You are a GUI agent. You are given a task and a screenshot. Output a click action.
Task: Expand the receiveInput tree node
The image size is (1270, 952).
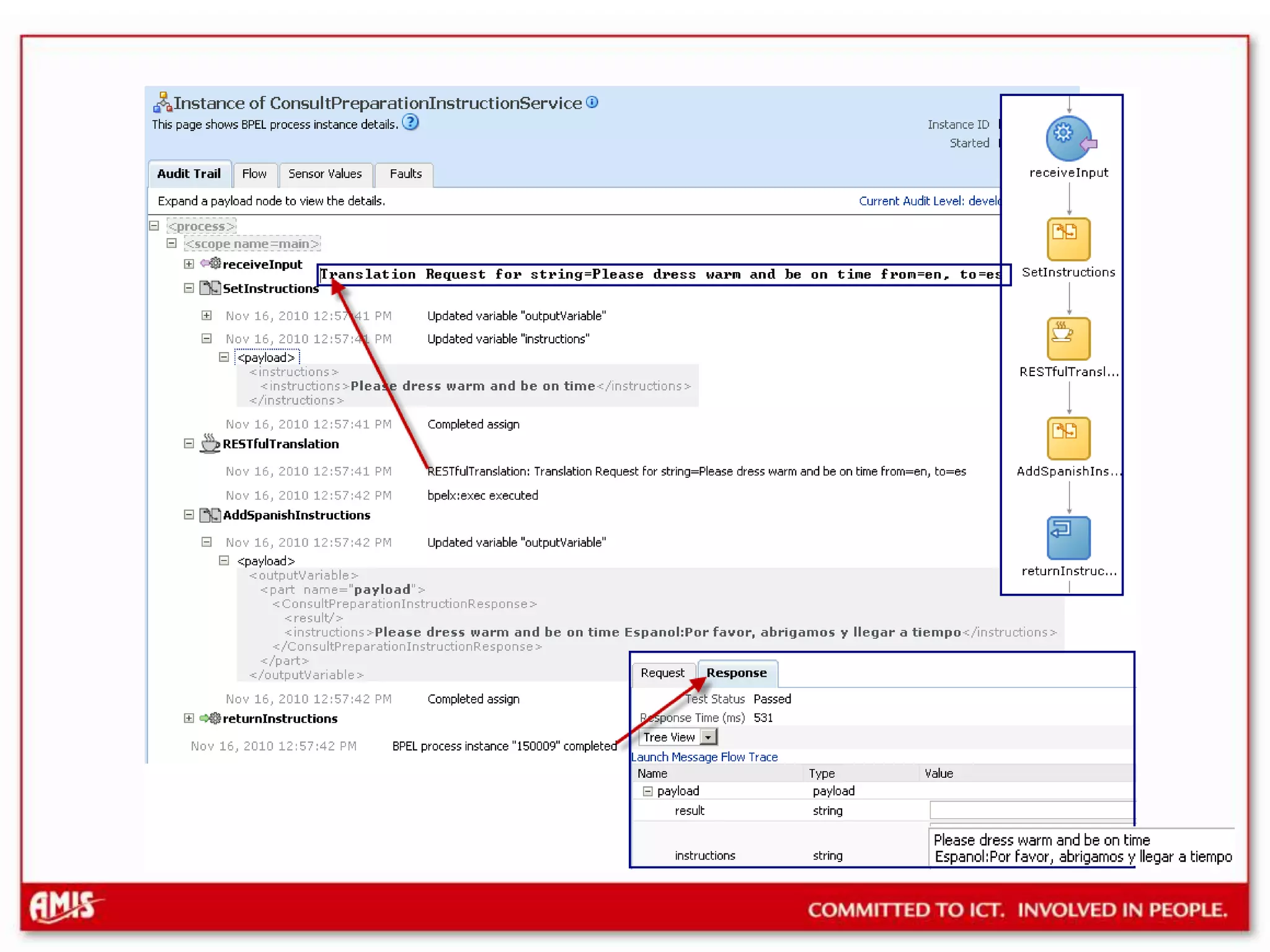(189, 264)
